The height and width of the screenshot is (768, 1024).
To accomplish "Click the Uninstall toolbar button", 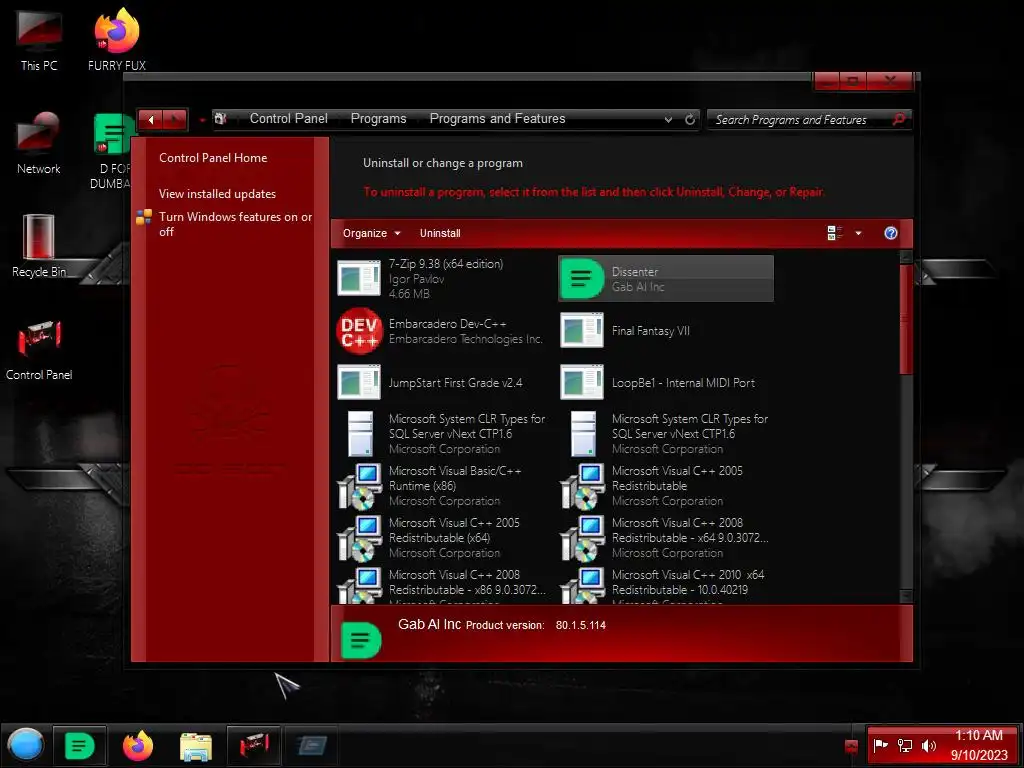I will click(440, 233).
